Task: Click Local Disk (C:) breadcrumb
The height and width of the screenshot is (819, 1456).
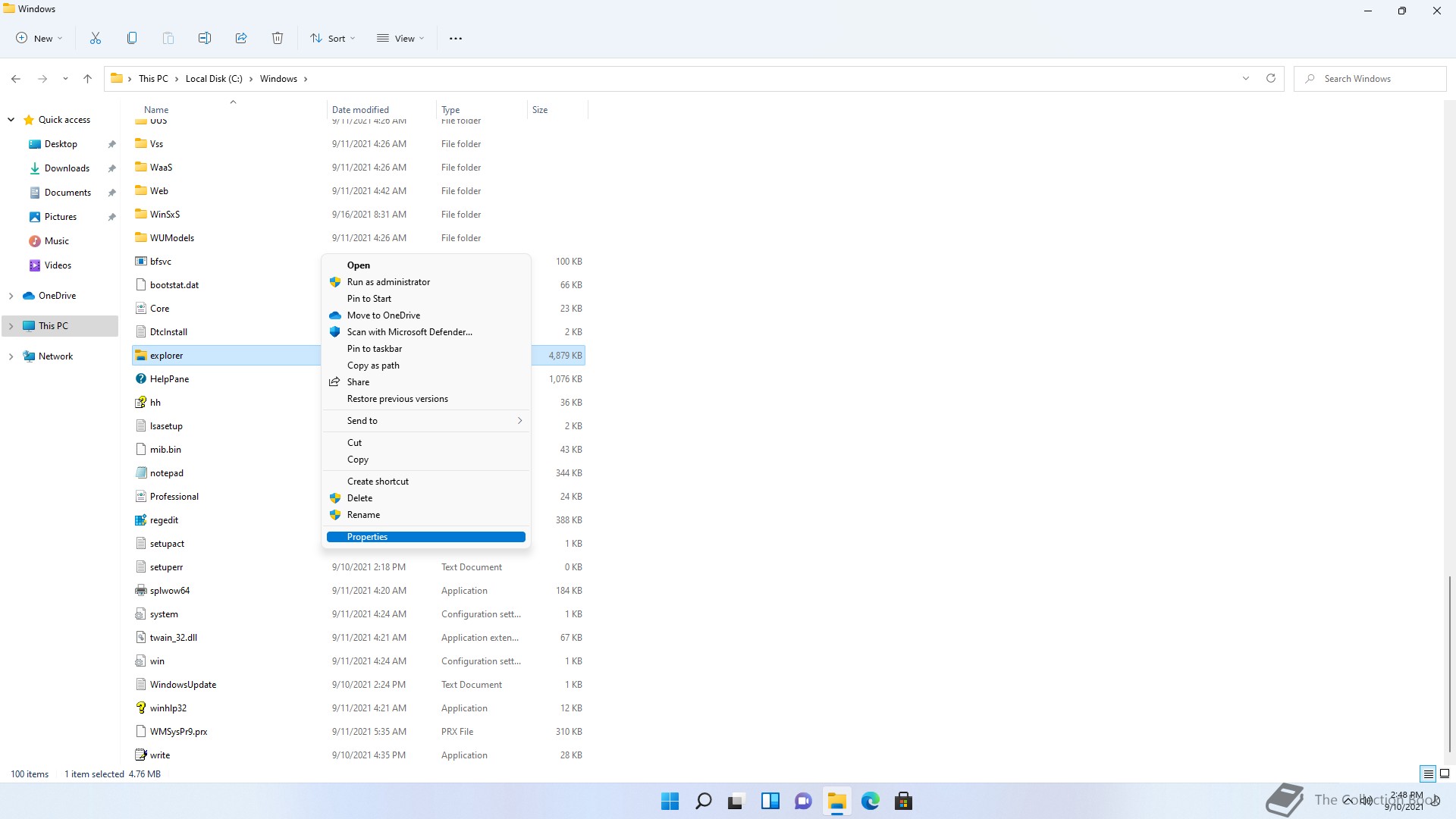Action: click(x=214, y=79)
